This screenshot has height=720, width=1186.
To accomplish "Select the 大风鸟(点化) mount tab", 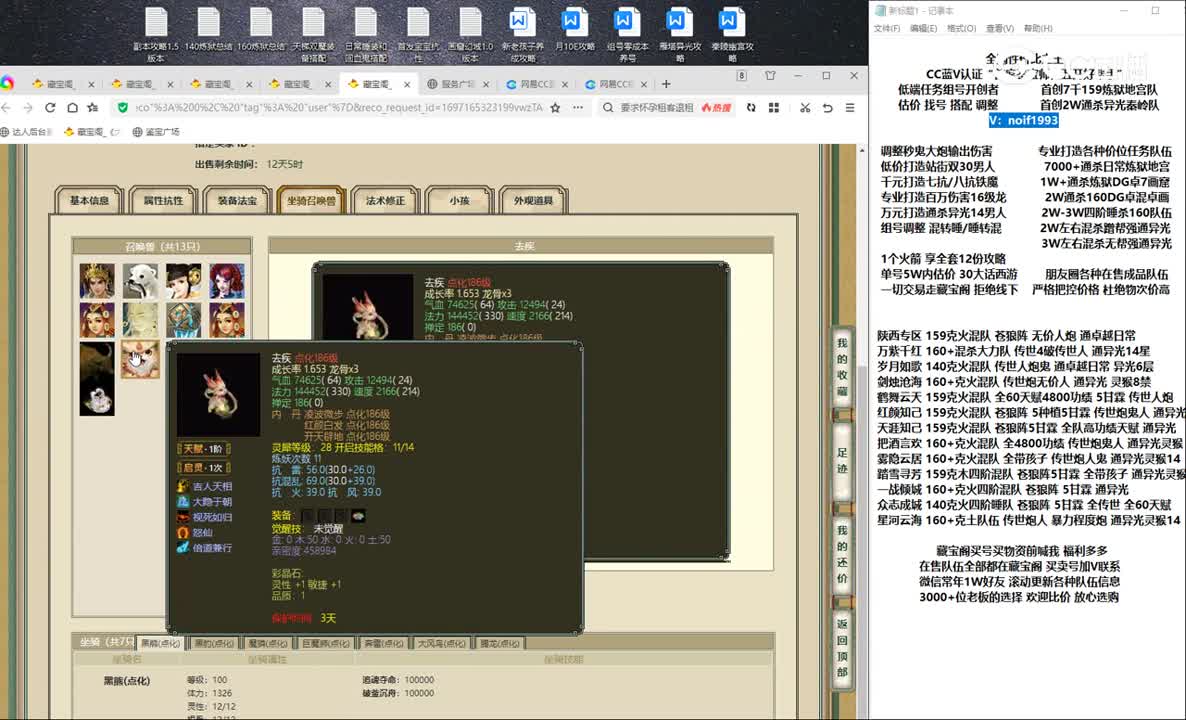I will (x=442, y=644).
